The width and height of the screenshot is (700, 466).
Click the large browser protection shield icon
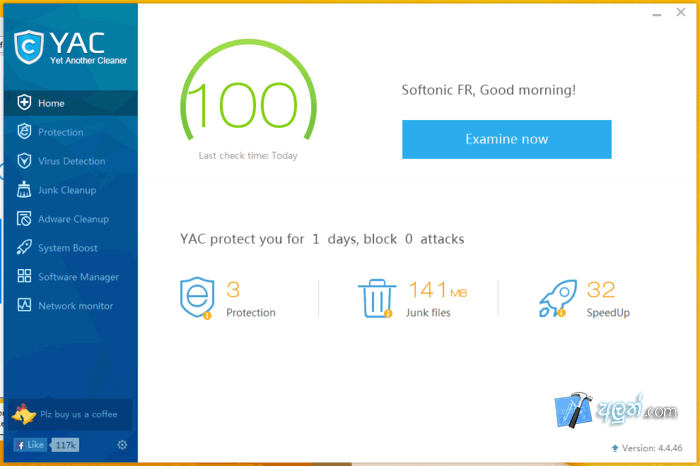tap(197, 298)
